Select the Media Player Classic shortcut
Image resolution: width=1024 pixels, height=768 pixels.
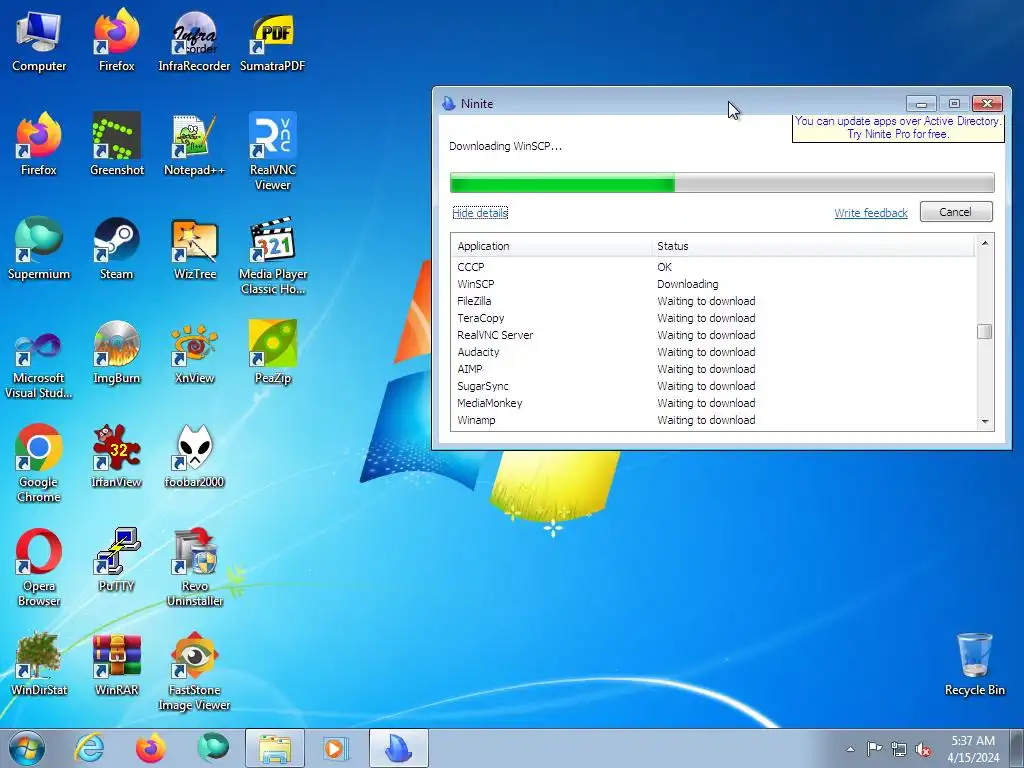pos(272,256)
